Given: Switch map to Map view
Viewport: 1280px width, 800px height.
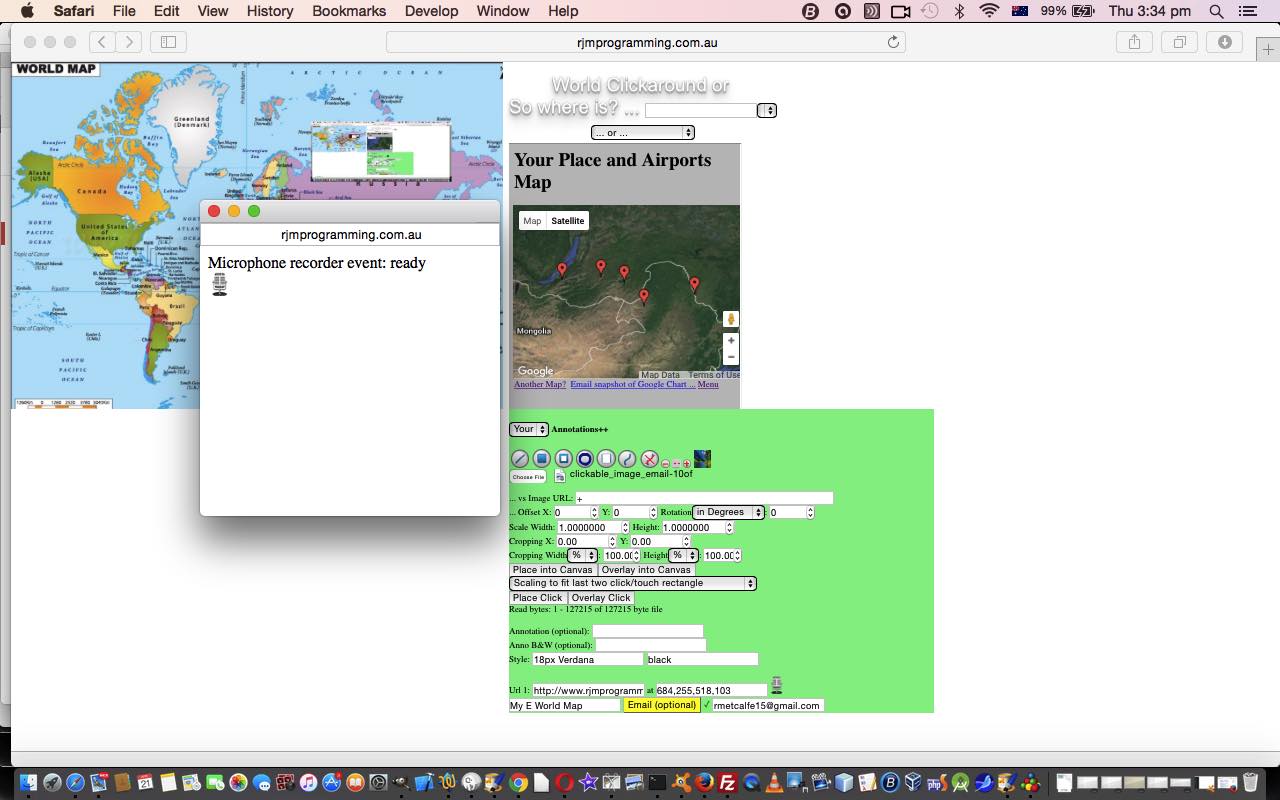Looking at the screenshot, I should [x=532, y=221].
